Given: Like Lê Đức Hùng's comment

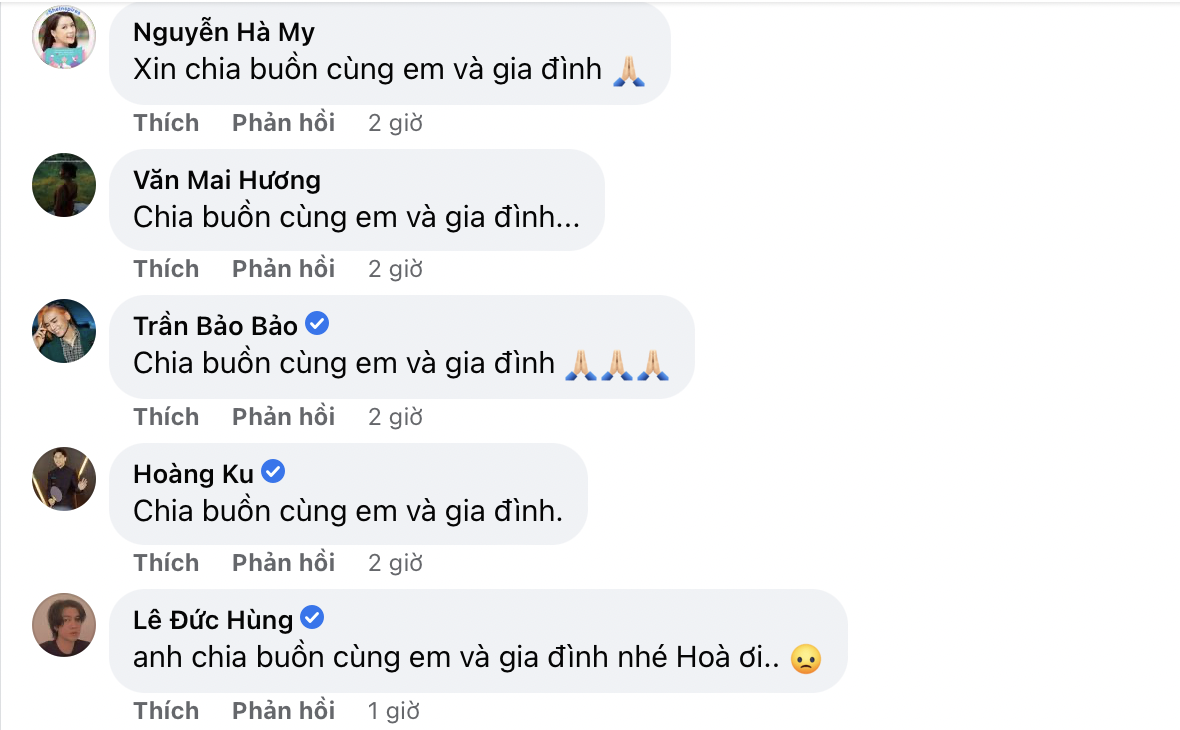Looking at the screenshot, I should tap(166, 710).
